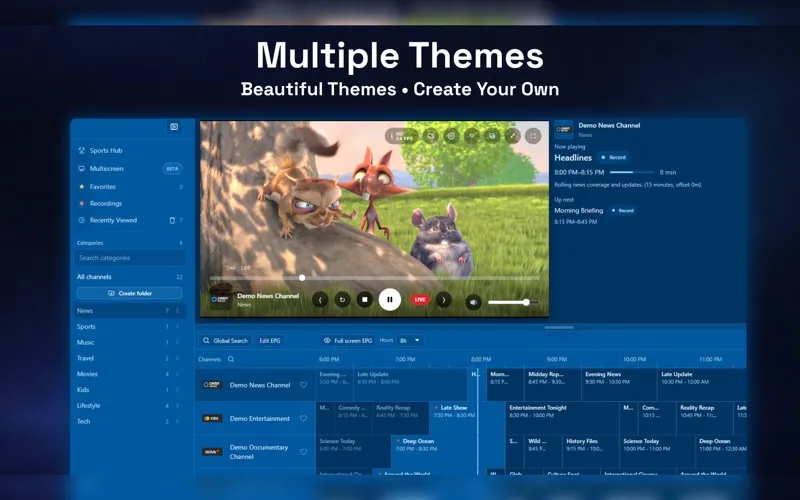Select the Lifestyle category
This screenshot has width=800, height=500.
(x=130, y=406)
